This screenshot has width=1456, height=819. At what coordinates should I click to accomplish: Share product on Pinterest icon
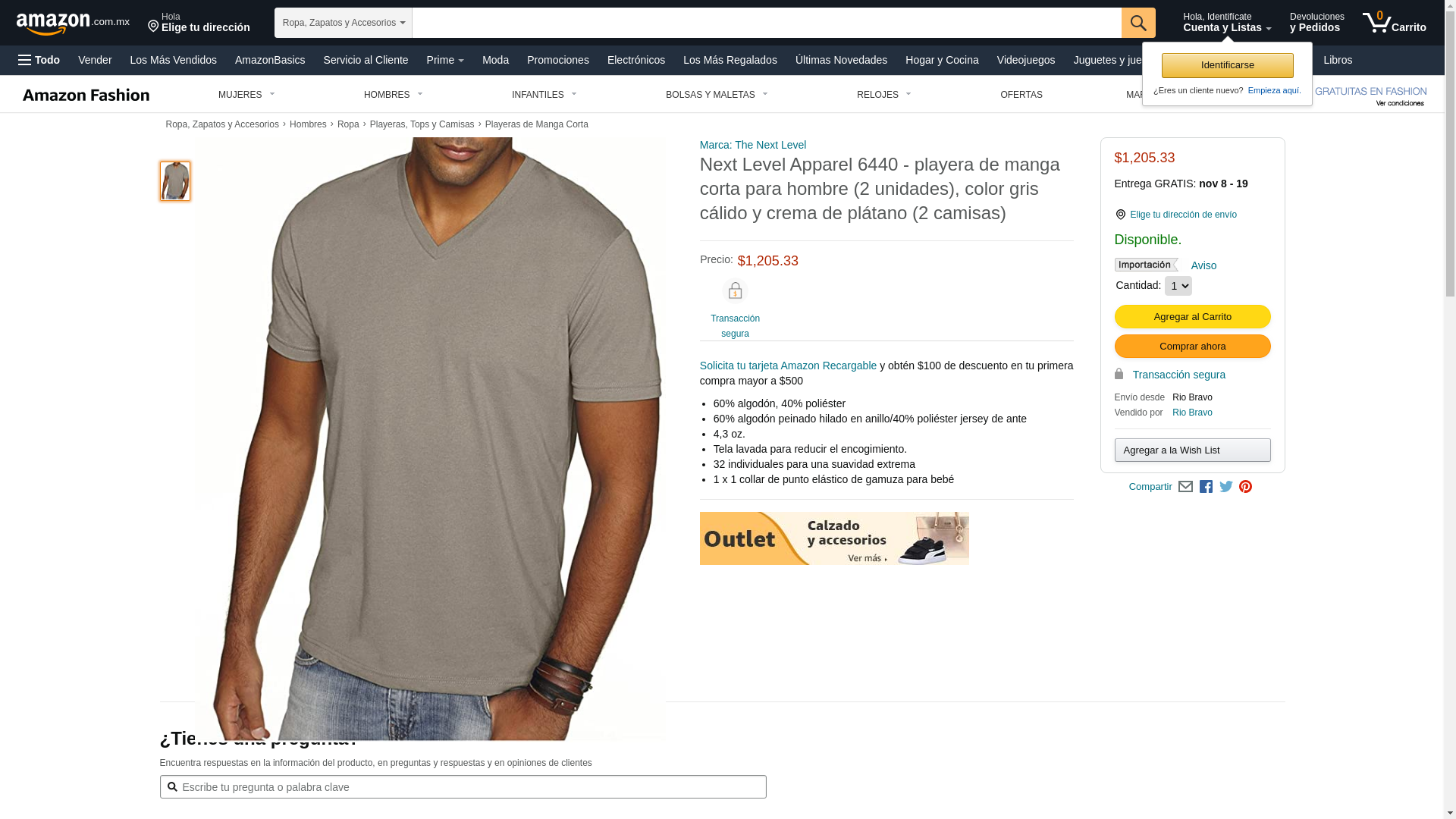click(1245, 487)
